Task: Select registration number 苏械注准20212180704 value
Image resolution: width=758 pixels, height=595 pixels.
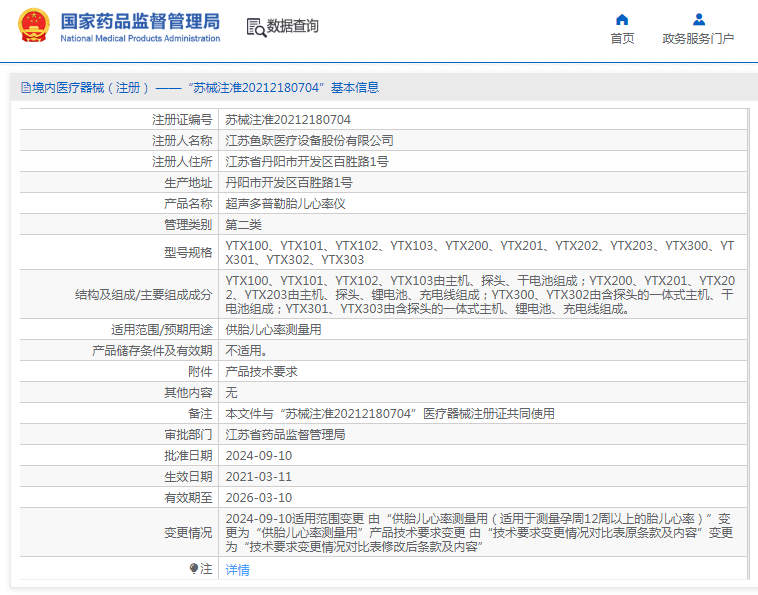Action: tap(288, 119)
